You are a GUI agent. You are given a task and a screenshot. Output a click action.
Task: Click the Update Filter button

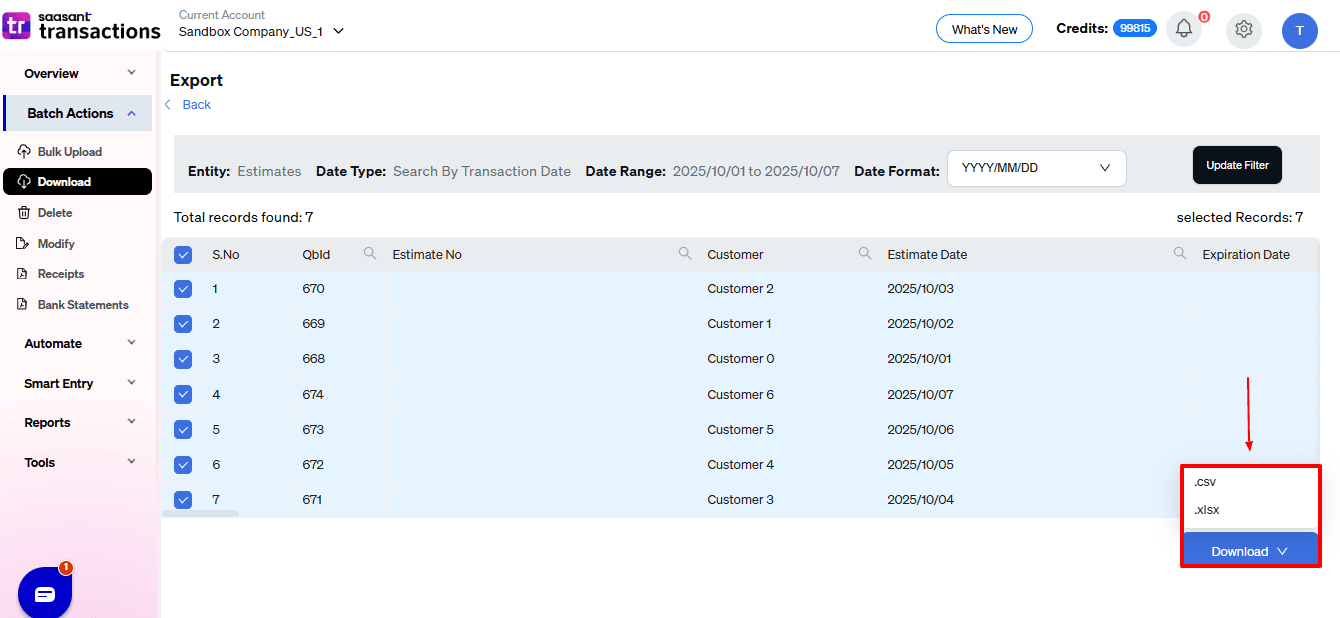click(1237, 164)
